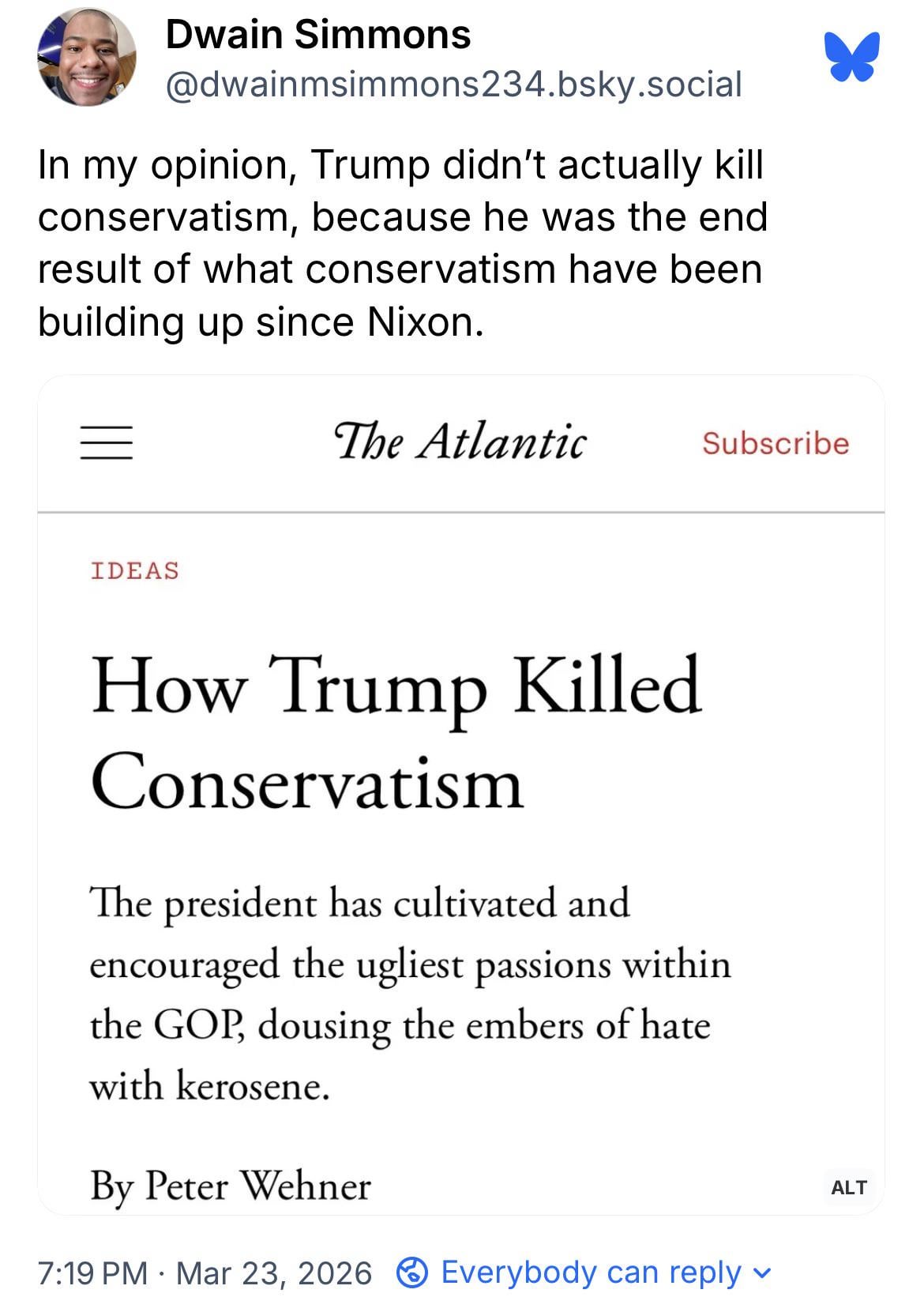Click the Peter Wehner byline

(231, 1186)
